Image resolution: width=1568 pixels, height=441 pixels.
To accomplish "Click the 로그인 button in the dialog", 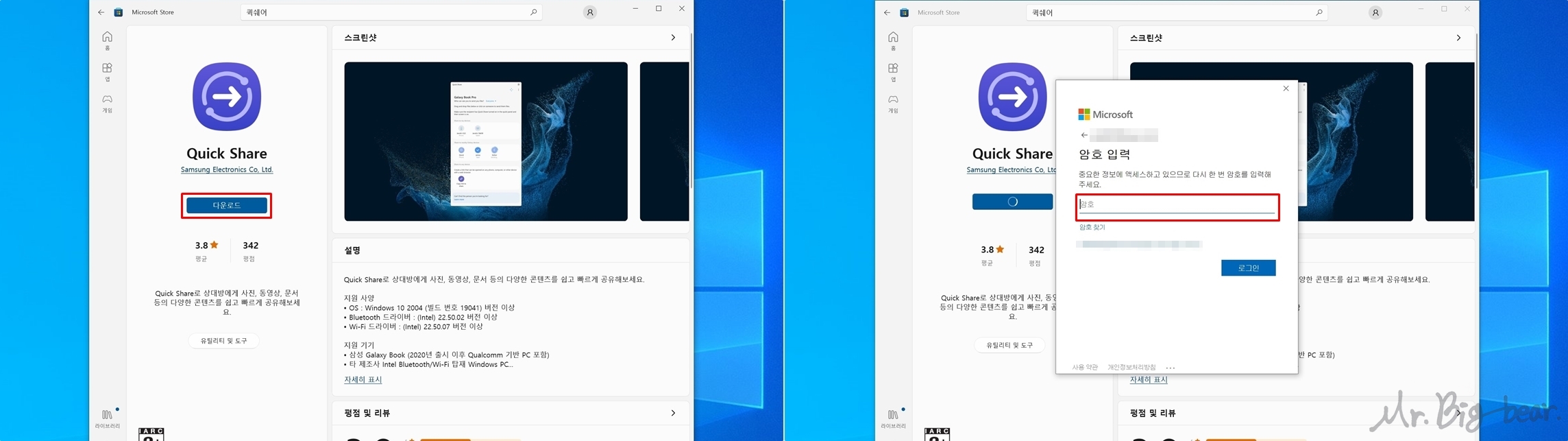I will tap(1248, 267).
